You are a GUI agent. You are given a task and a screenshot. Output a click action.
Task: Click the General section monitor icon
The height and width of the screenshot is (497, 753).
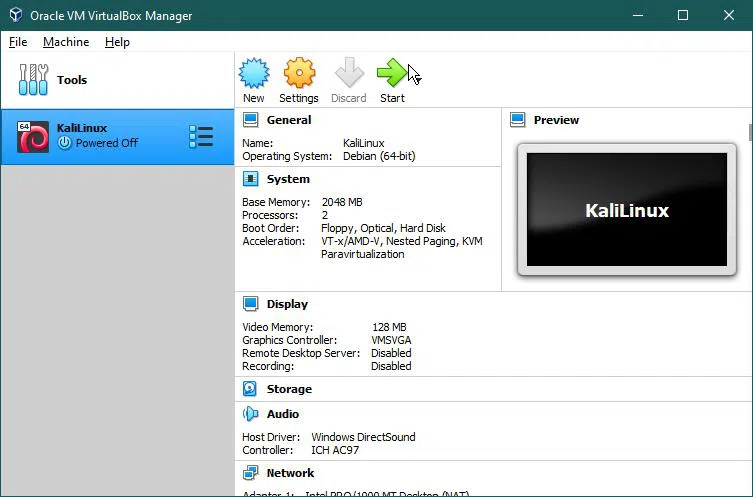250,120
